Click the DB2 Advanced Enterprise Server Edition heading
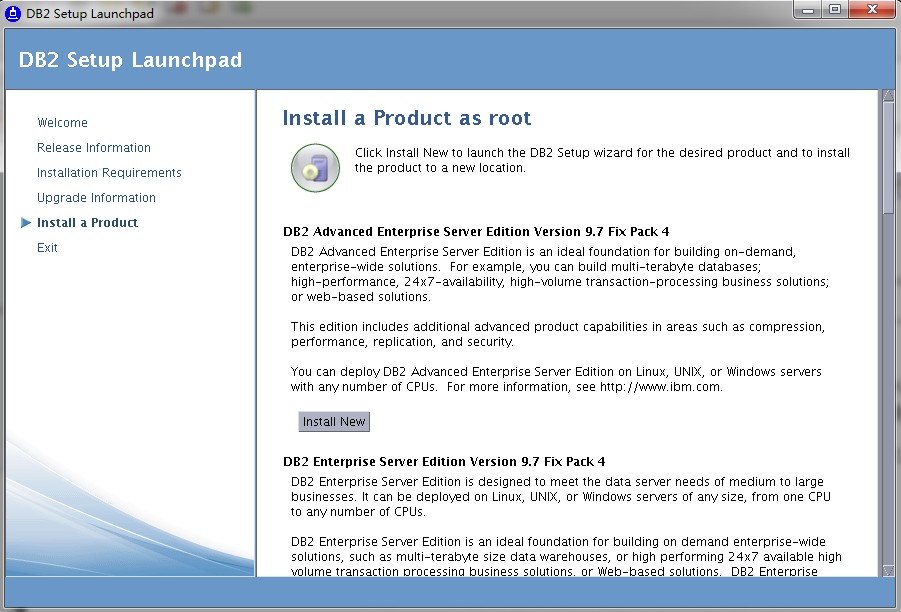 (x=476, y=232)
